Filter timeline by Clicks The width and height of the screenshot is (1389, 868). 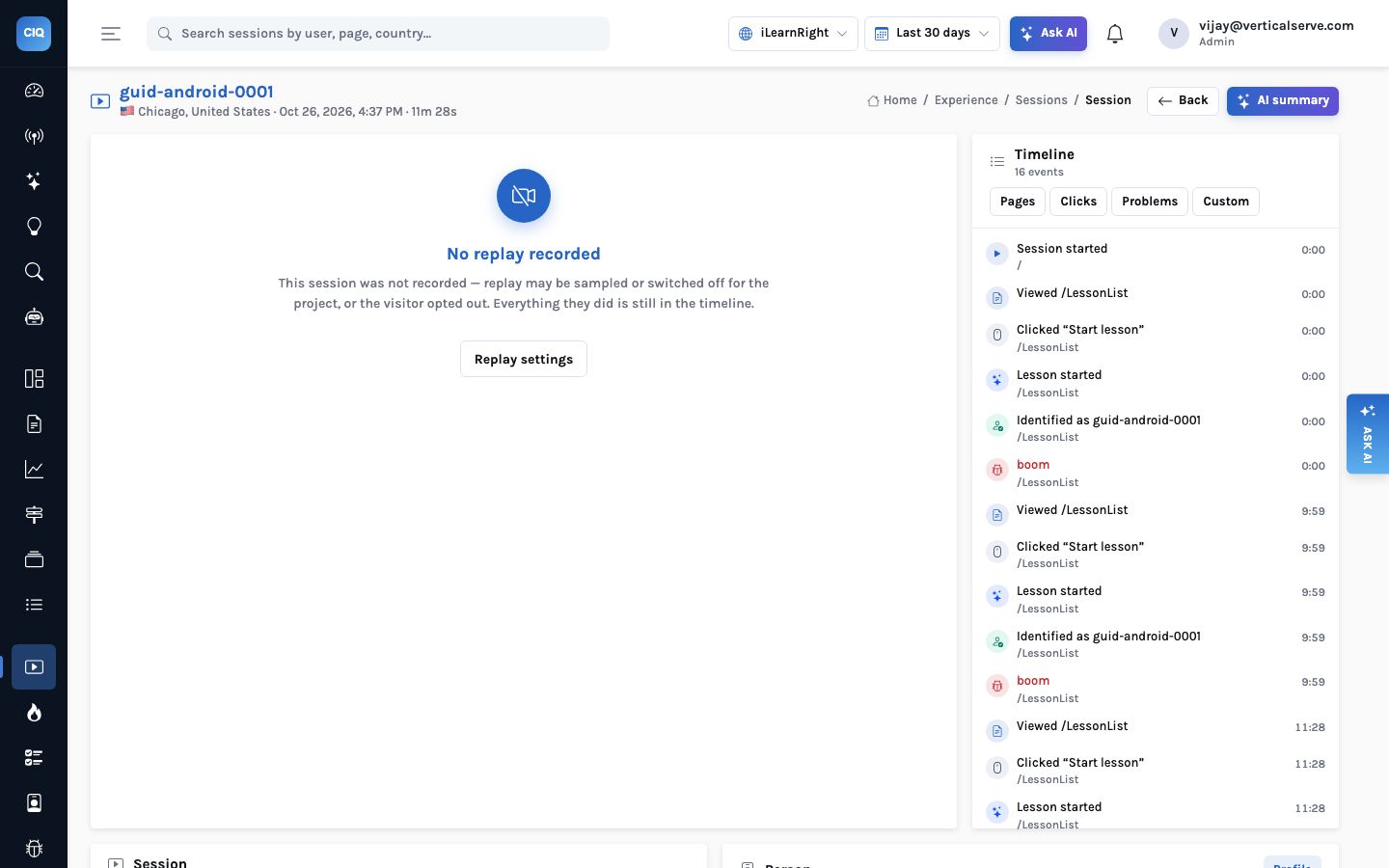(1078, 202)
